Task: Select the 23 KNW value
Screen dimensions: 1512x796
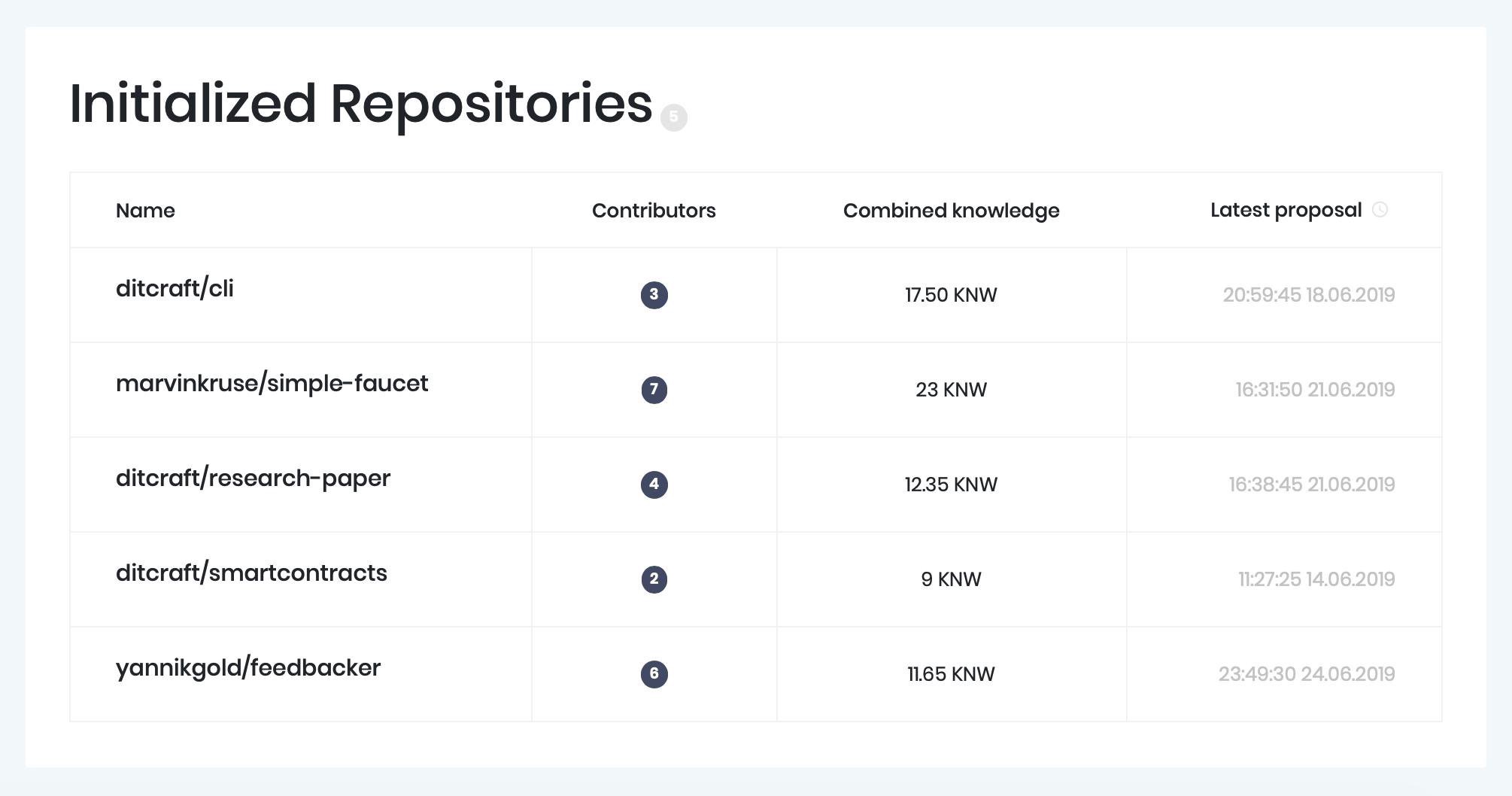Action: pos(951,390)
